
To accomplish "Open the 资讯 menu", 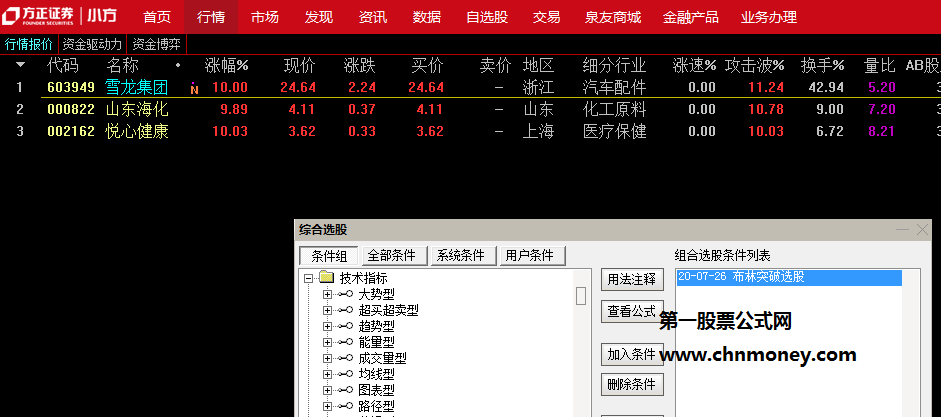I will click(373, 17).
